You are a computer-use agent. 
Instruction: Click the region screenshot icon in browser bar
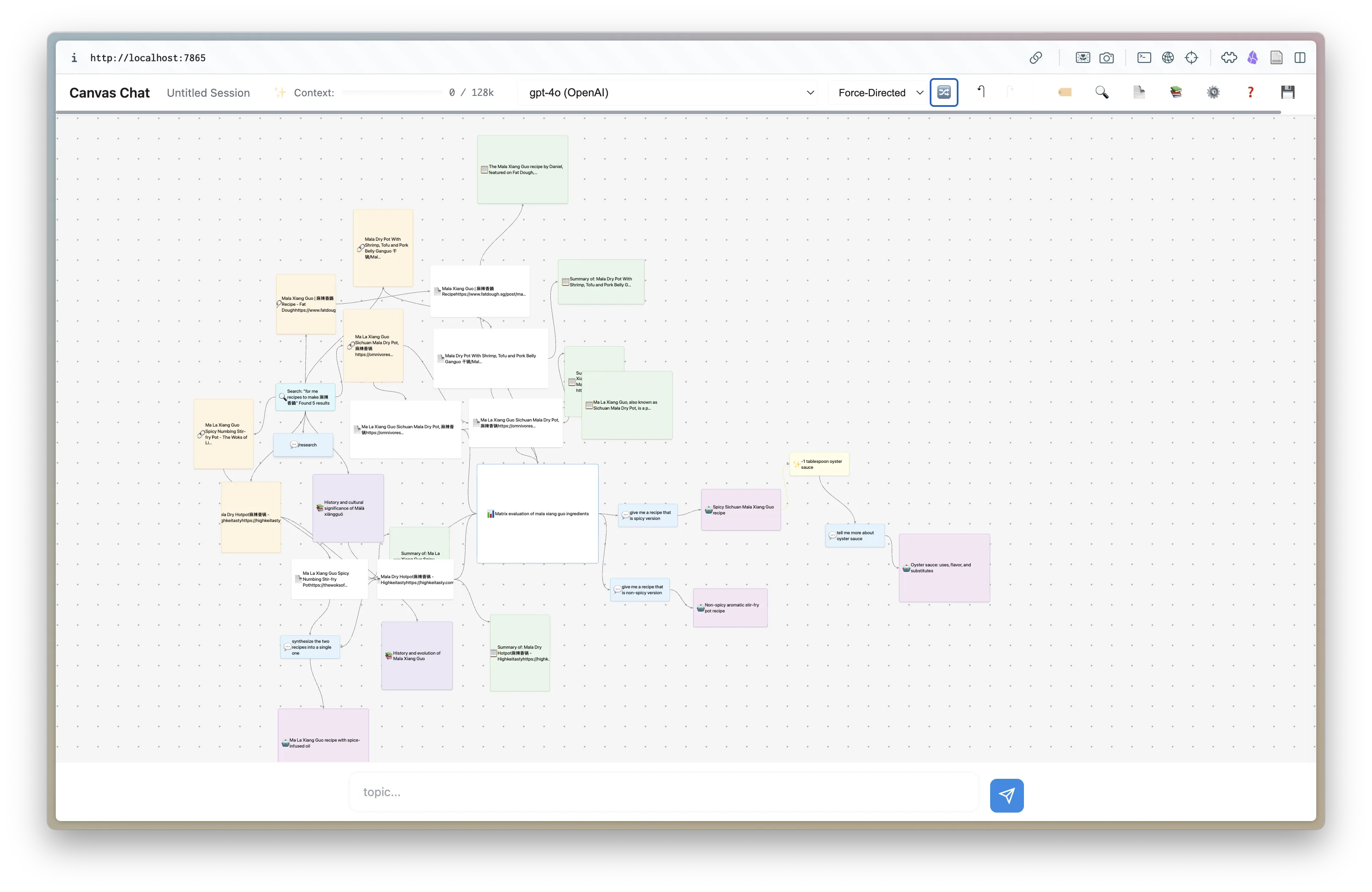1083,57
